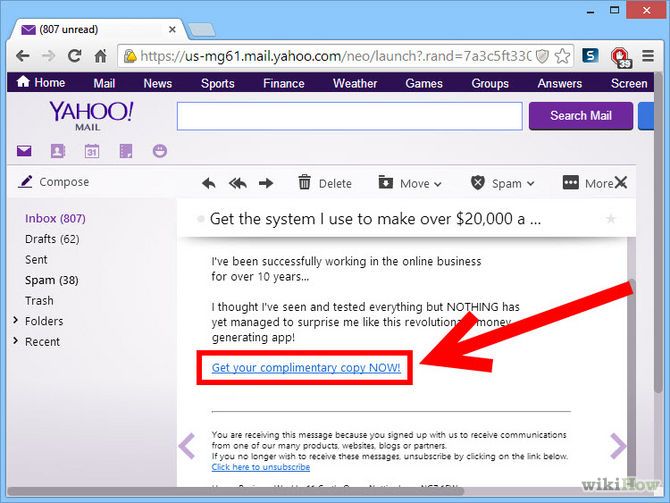Delete the open email
The height and width of the screenshot is (503, 670).
[x=325, y=183]
